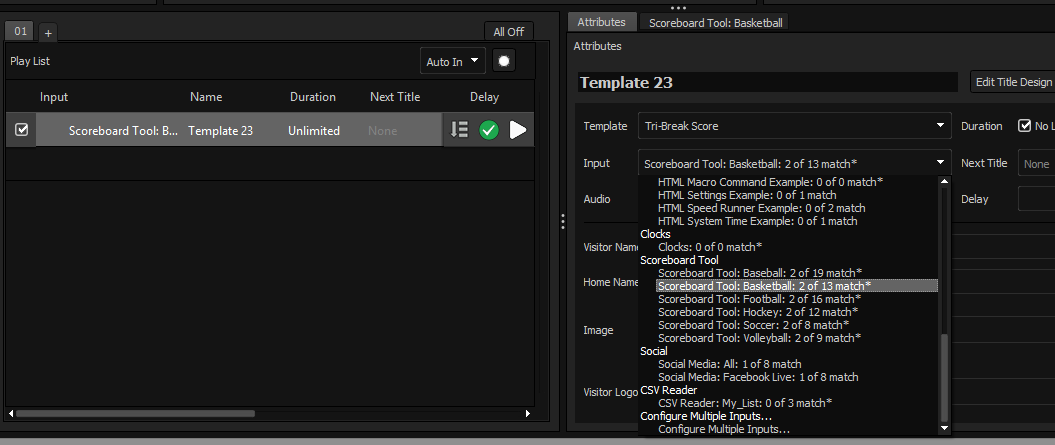Open the Auto In dropdown
This screenshot has height=445, width=1055.
pos(453,61)
